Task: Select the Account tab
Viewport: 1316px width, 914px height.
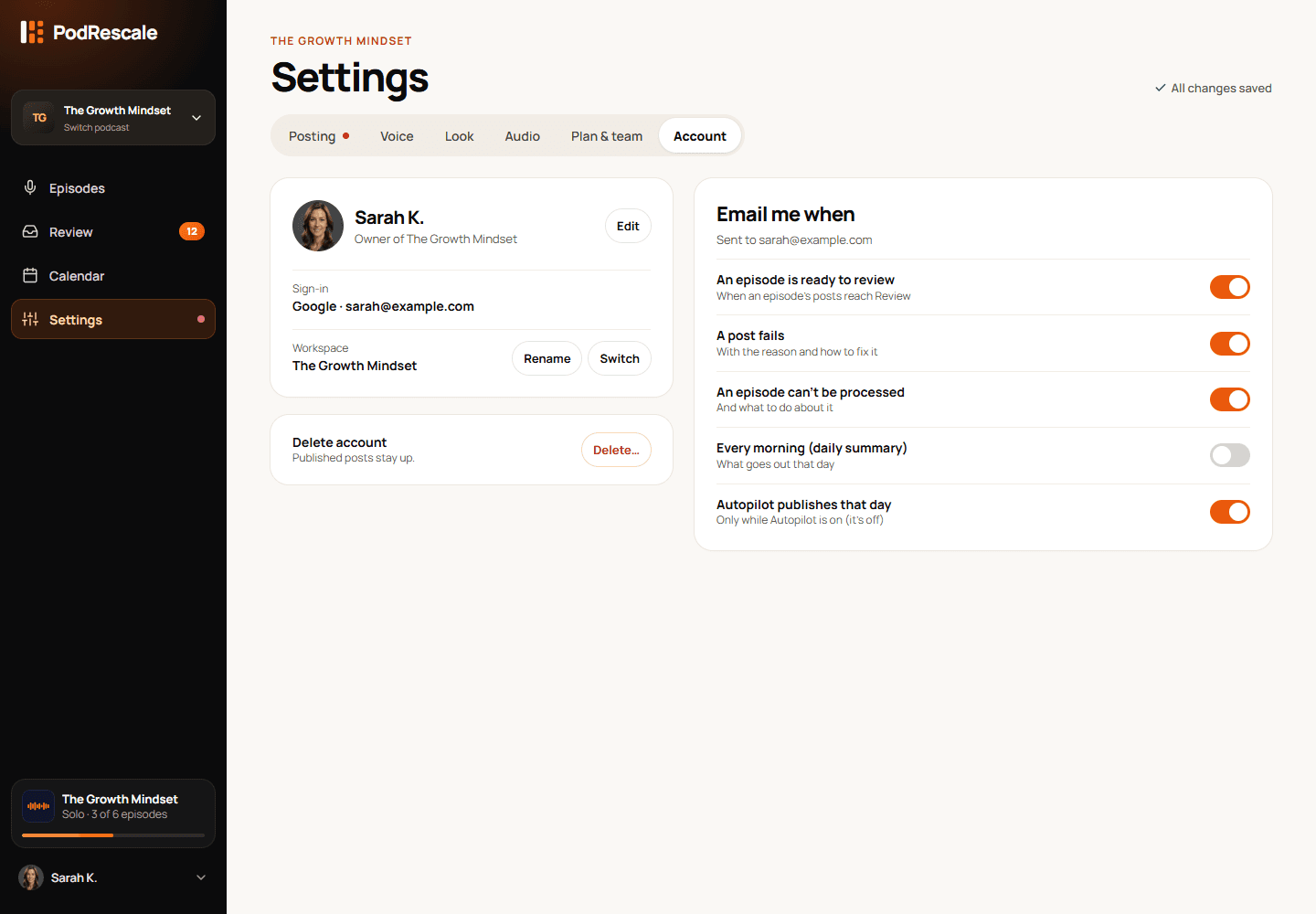Action: [x=700, y=136]
